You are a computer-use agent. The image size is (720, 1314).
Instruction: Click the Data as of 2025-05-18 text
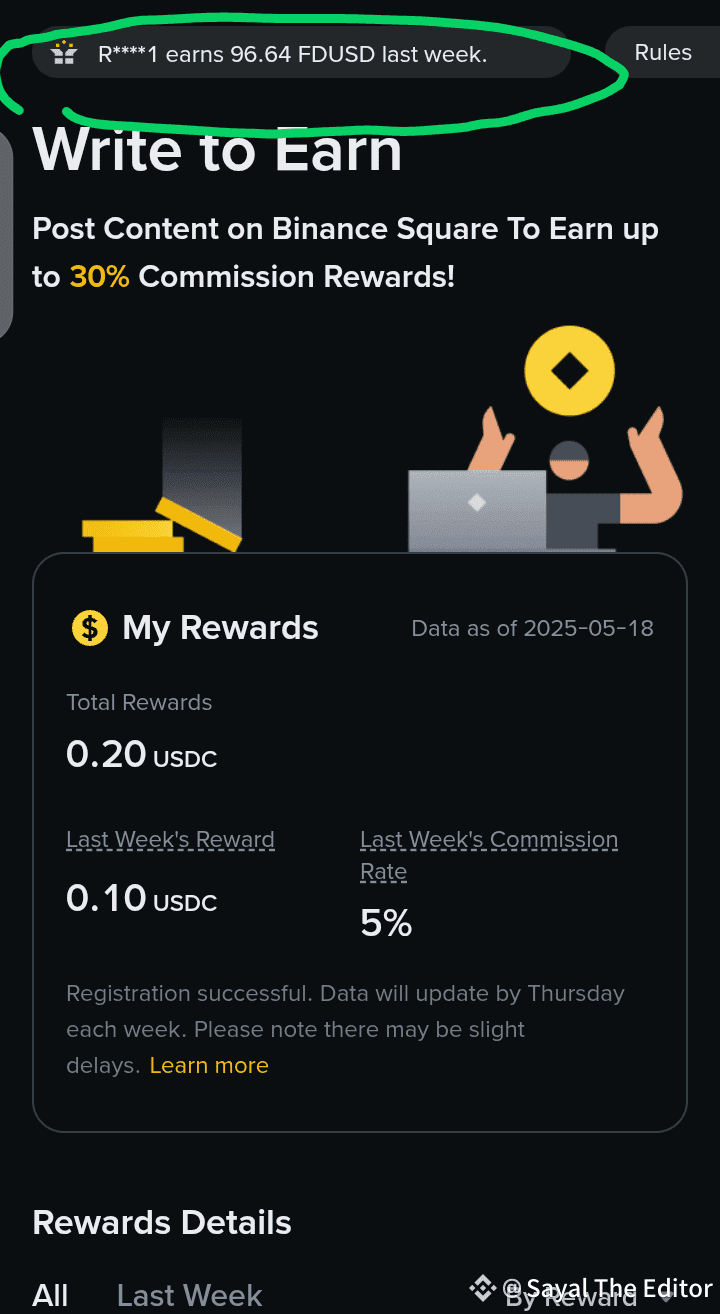(x=532, y=629)
